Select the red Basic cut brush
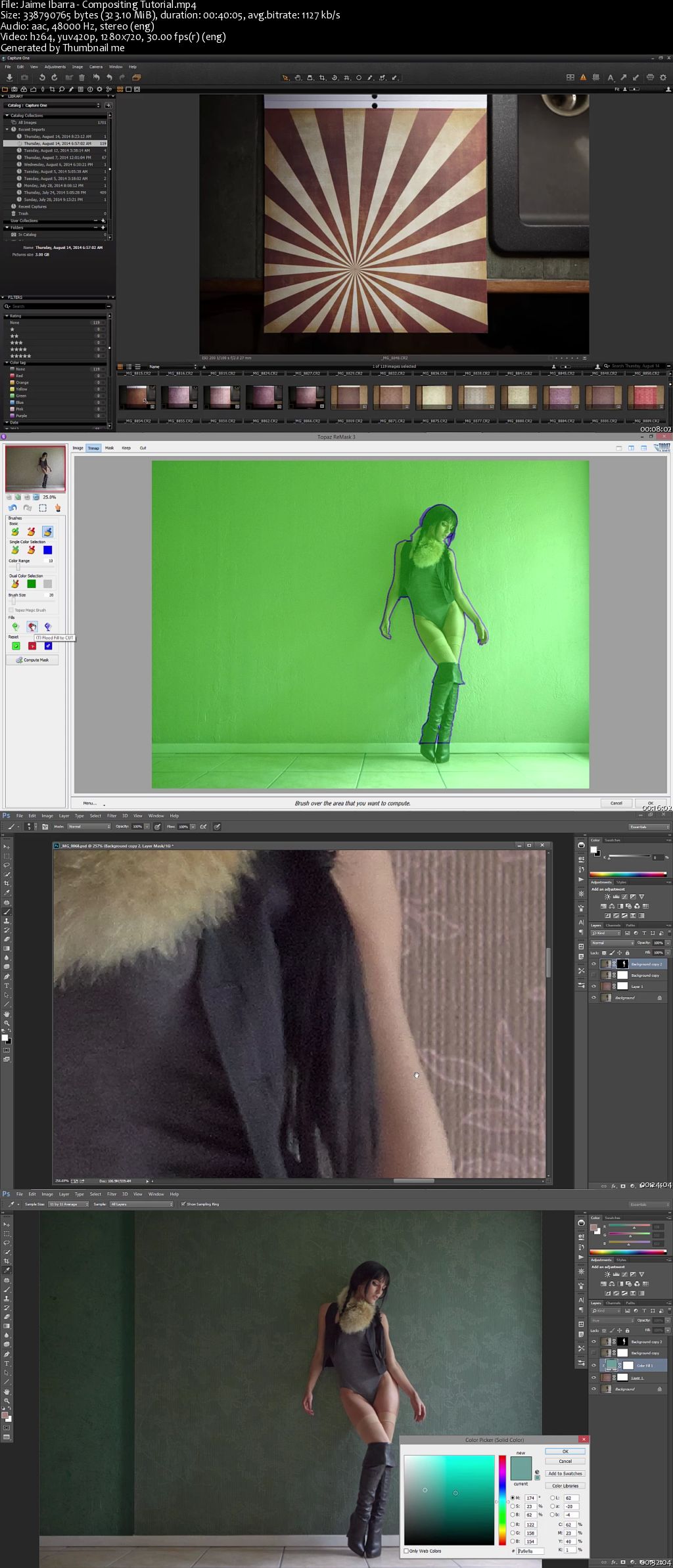Image resolution: width=673 pixels, height=1568 pixels. tap(31, 531)
